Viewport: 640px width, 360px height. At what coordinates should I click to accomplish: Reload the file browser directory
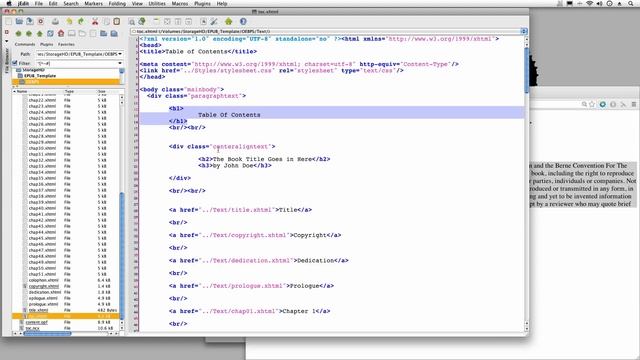50,33
